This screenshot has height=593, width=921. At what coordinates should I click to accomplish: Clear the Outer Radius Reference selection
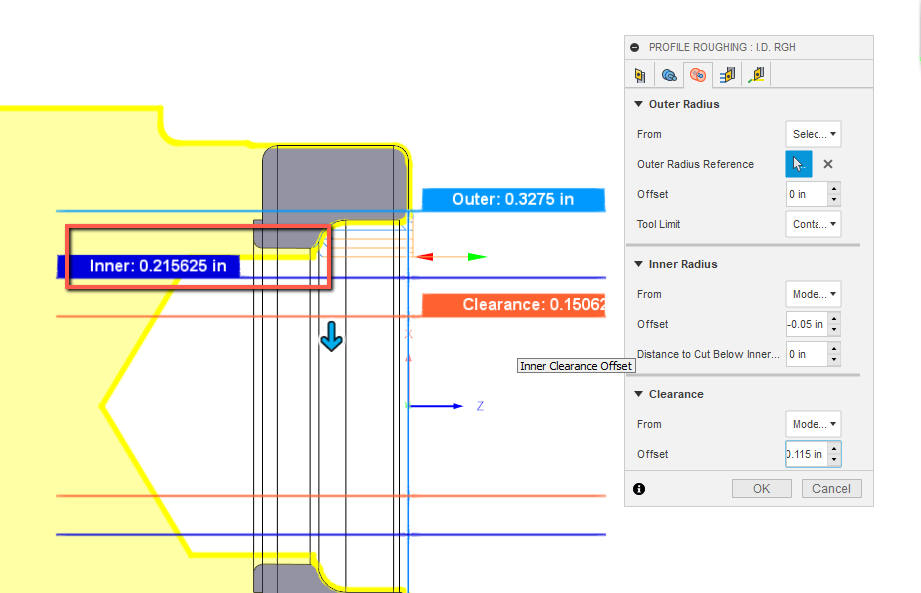(x=828, y=164)
